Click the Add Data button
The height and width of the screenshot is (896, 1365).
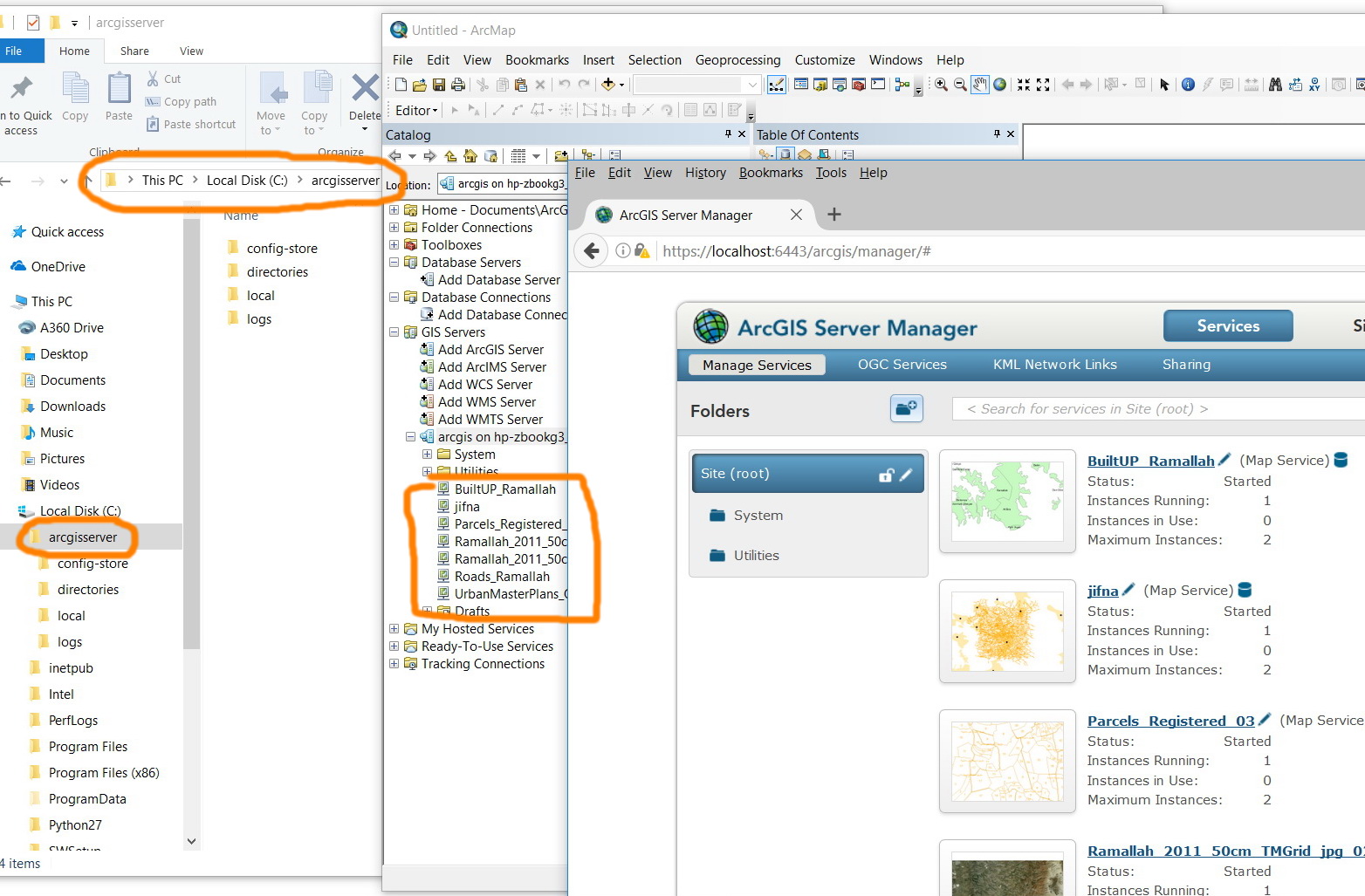(609, 85)
